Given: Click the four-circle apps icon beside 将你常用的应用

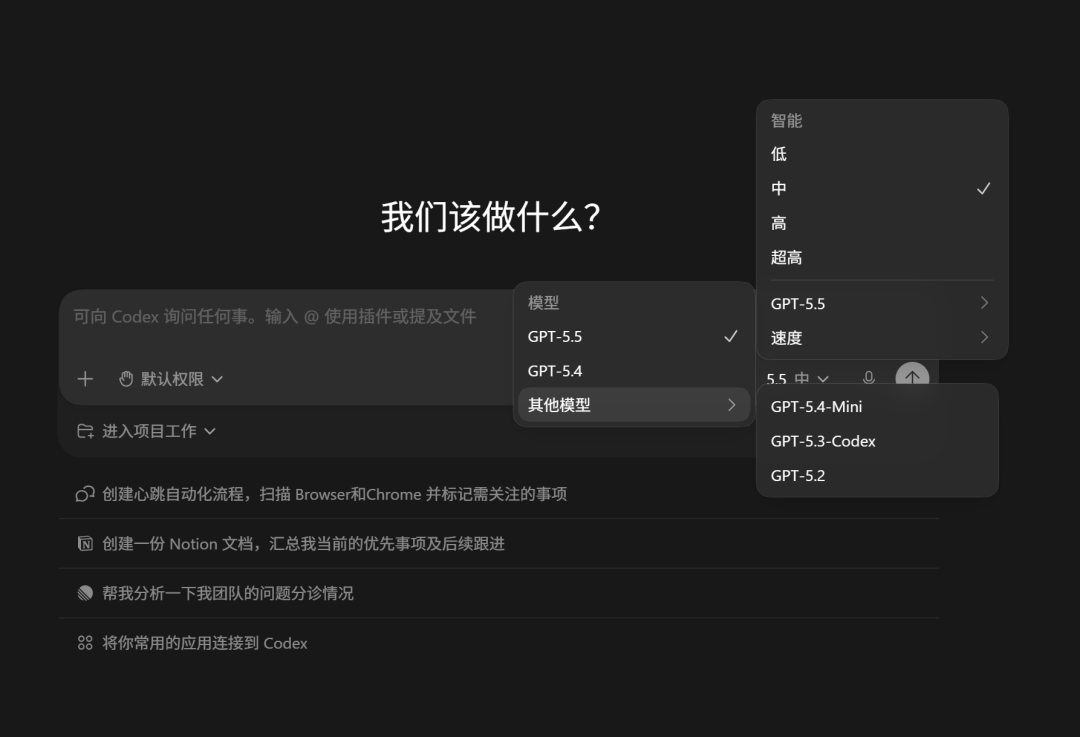Looking at the screenshot, I should 85,643.
